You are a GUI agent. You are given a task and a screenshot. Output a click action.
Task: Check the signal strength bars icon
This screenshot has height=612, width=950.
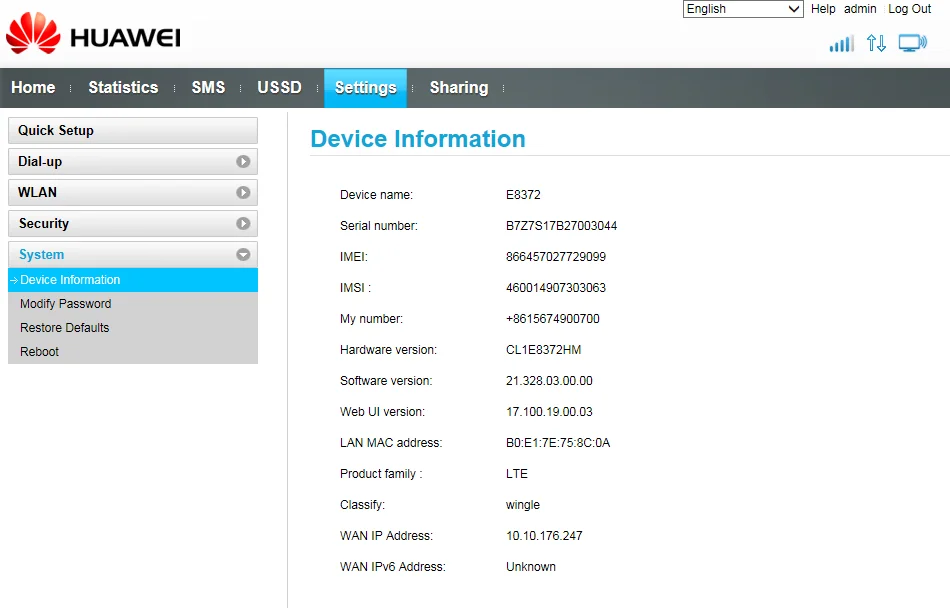click(842, 44)
